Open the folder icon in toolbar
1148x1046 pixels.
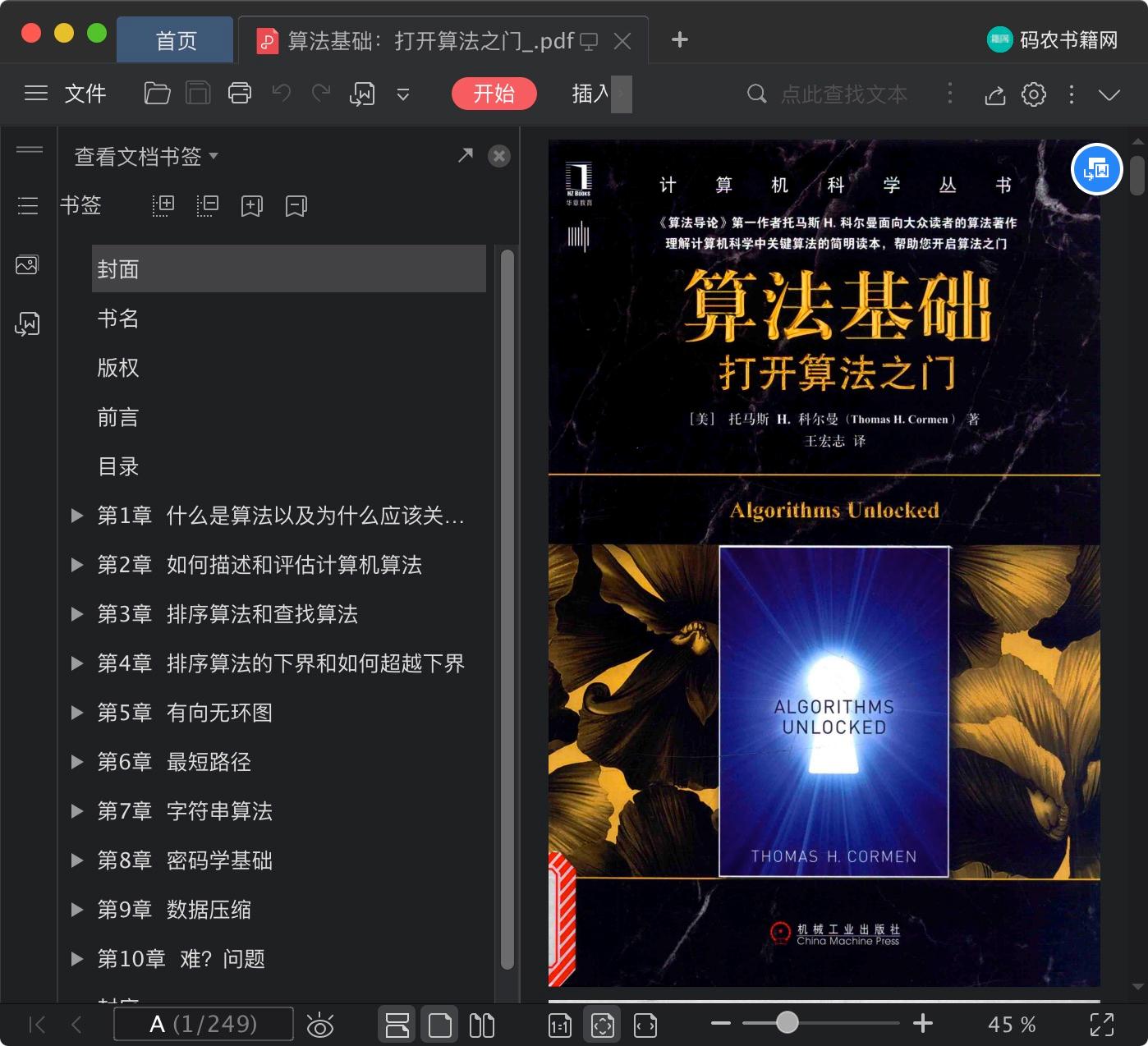[x=157, y=94]
